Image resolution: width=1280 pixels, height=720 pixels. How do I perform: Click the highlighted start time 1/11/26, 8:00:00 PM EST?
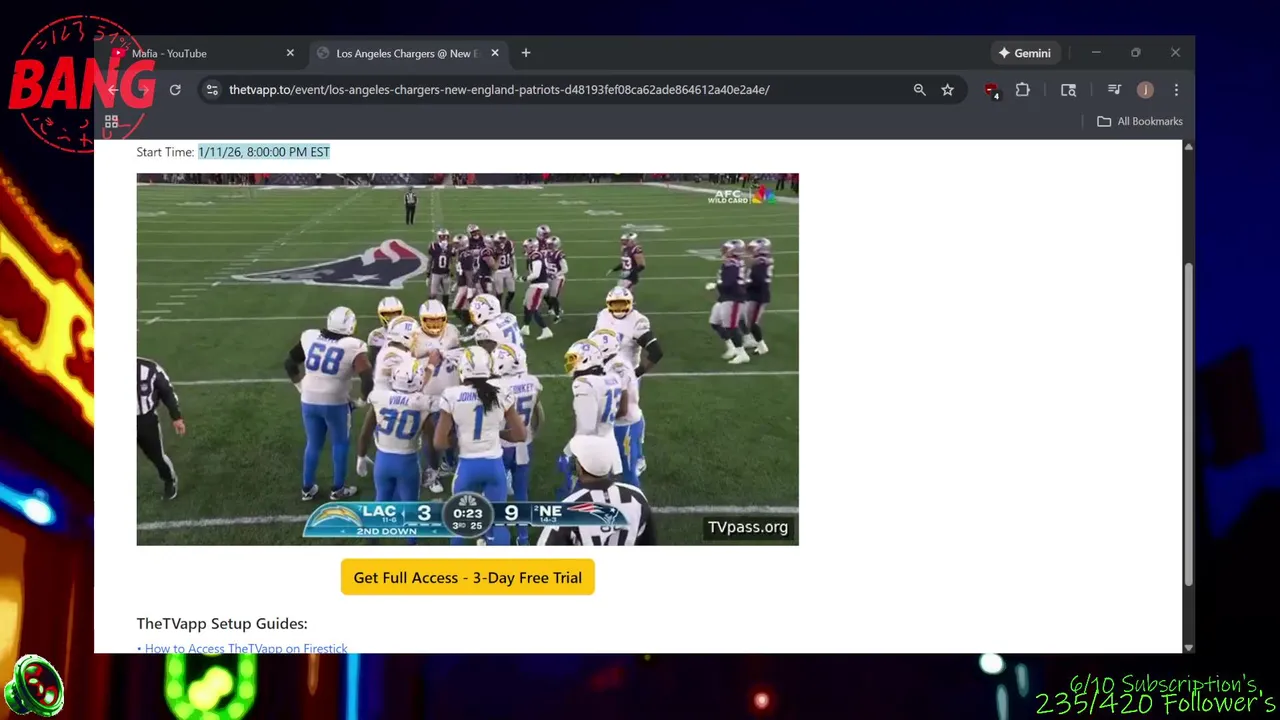(264, 152)
